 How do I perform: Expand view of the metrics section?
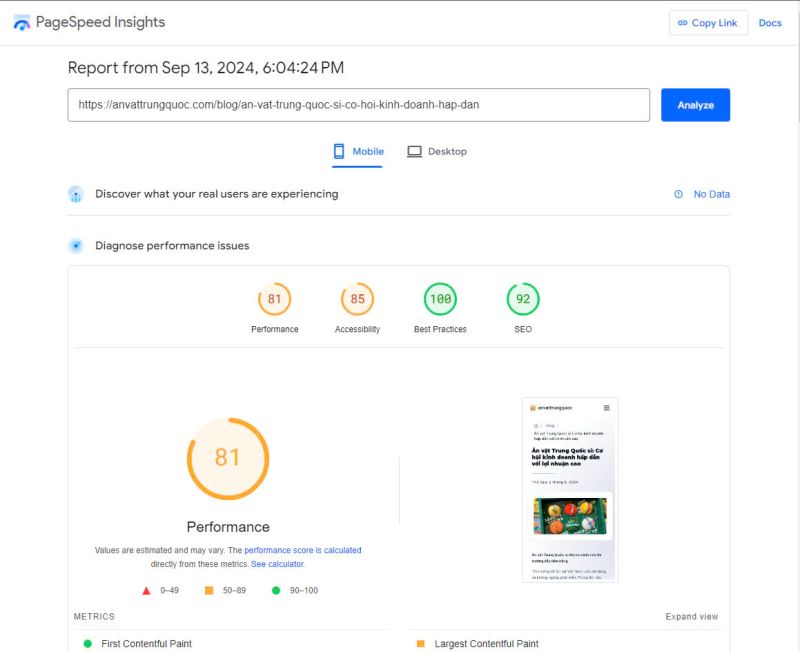692,617
